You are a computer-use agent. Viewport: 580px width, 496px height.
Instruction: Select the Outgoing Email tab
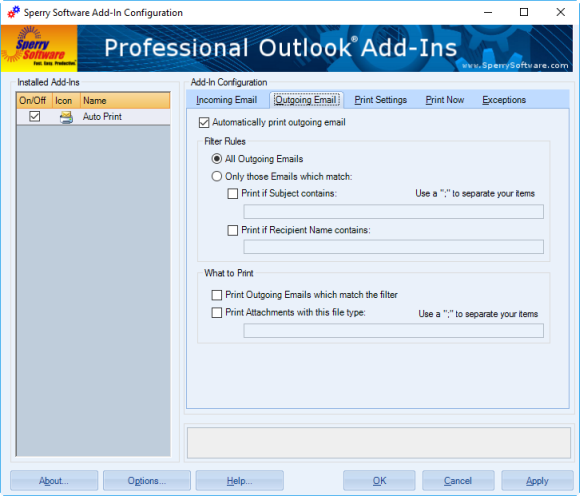point(306,100)
